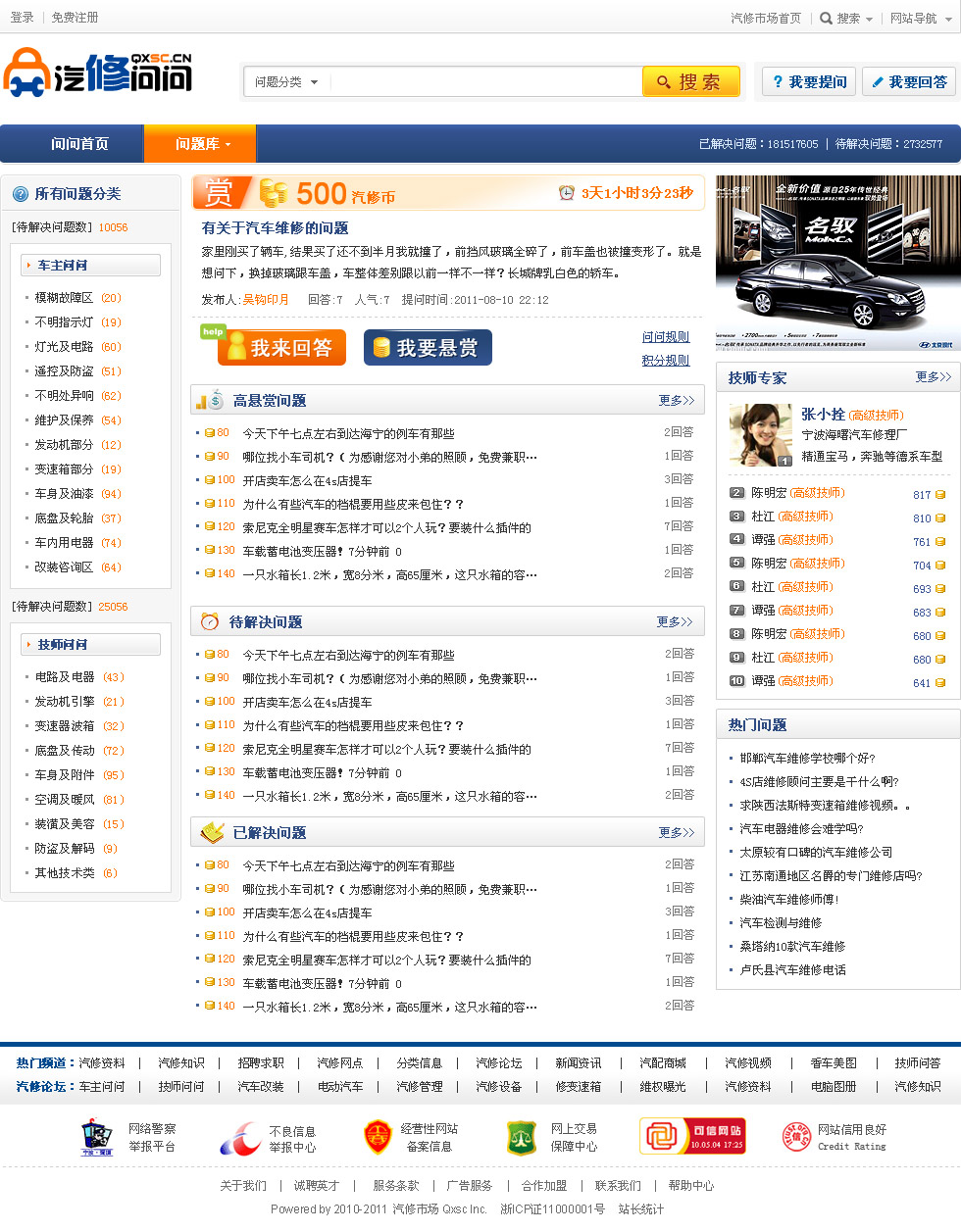Click rank 2 badge before 陈明宏
This screenshot has width=961, height=1232.
pyautogui.click(x=737, y=493)
